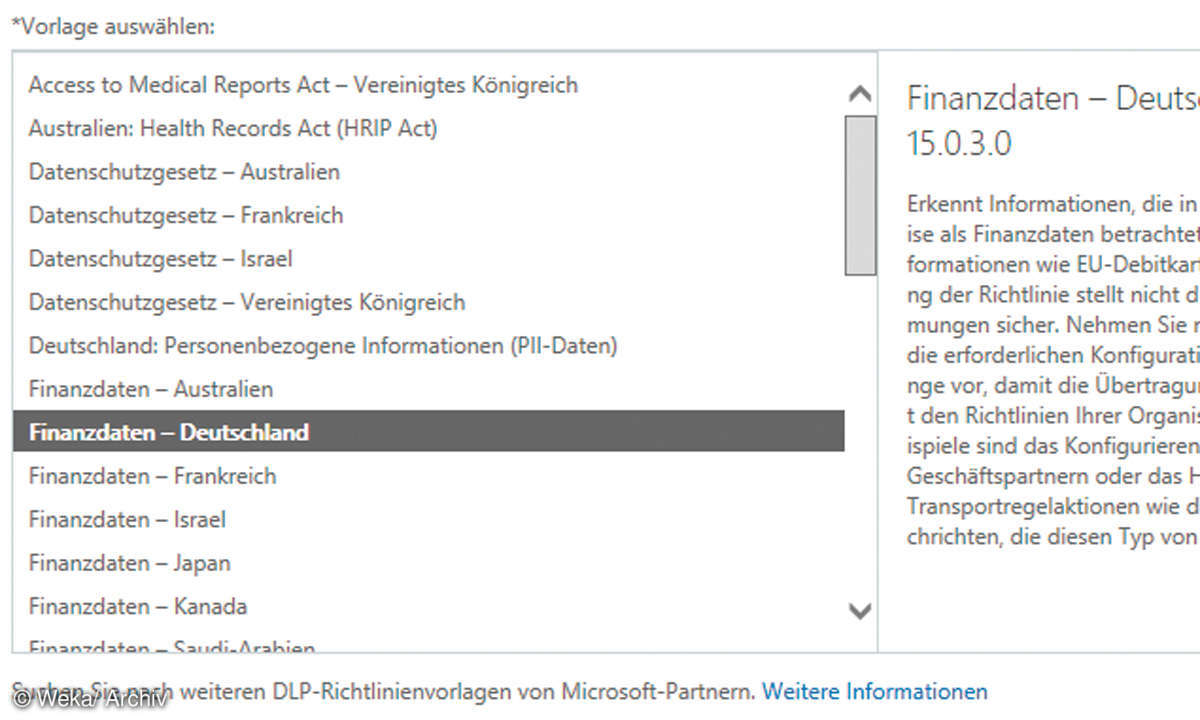Click the scrollbar up arrow
The image size is (1200, 720).
[860, 95]
